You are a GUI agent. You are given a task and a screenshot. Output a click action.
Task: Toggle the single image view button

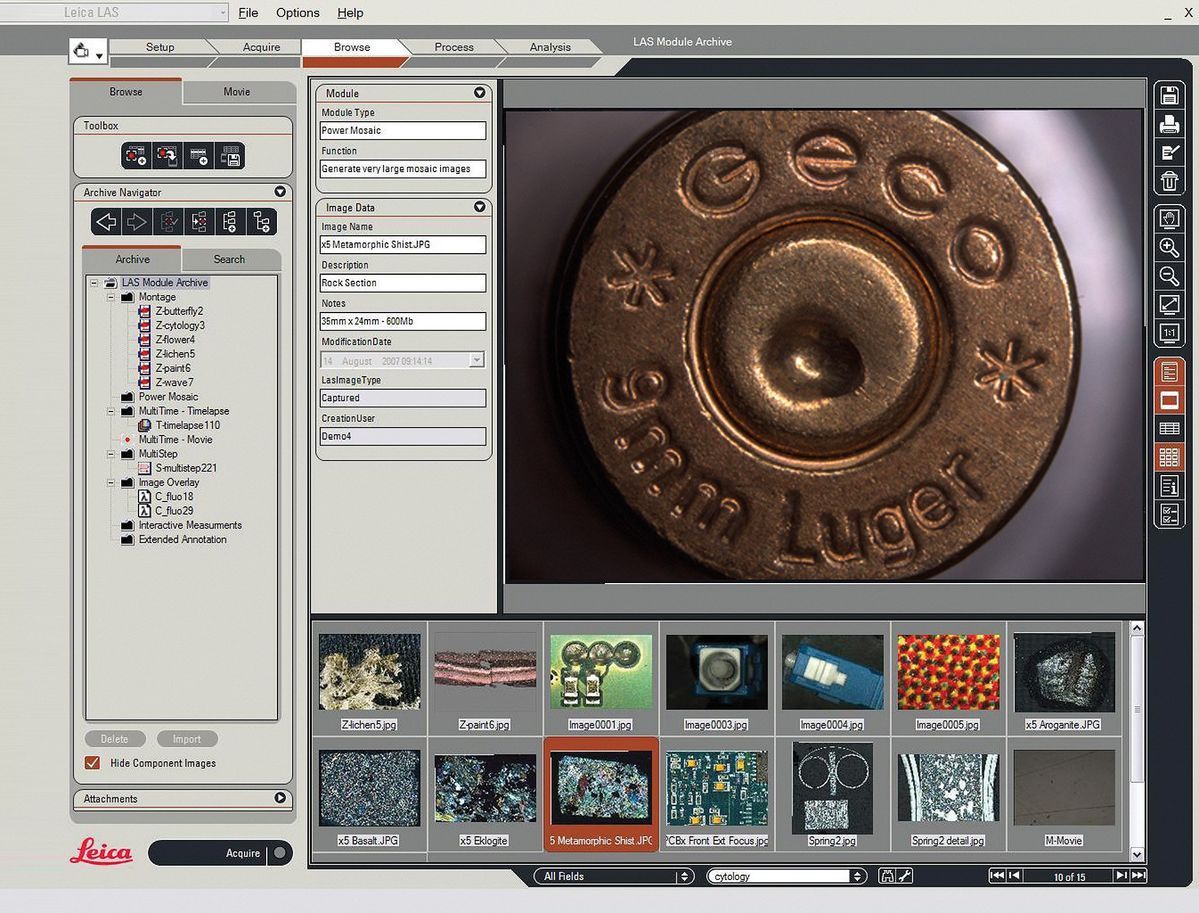point(1168,401)
